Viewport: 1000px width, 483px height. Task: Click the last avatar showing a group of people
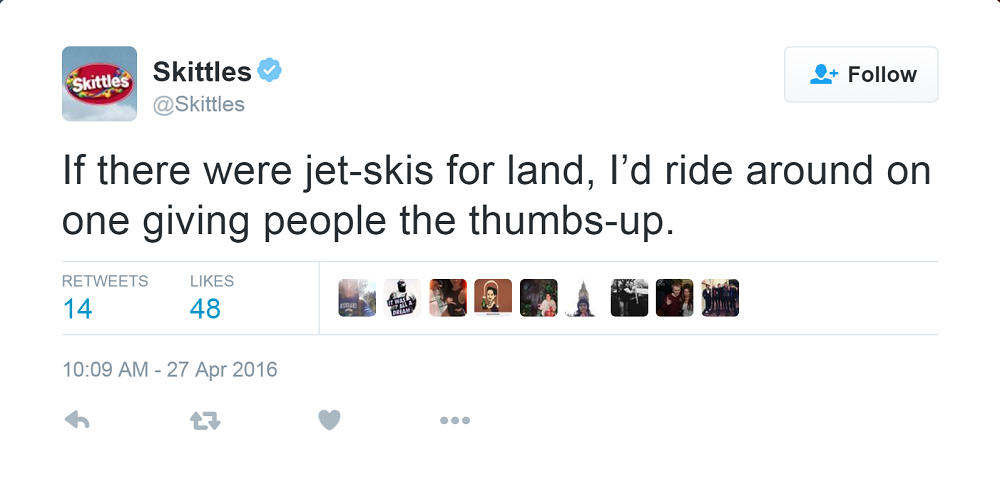click(x=720, y=298)
